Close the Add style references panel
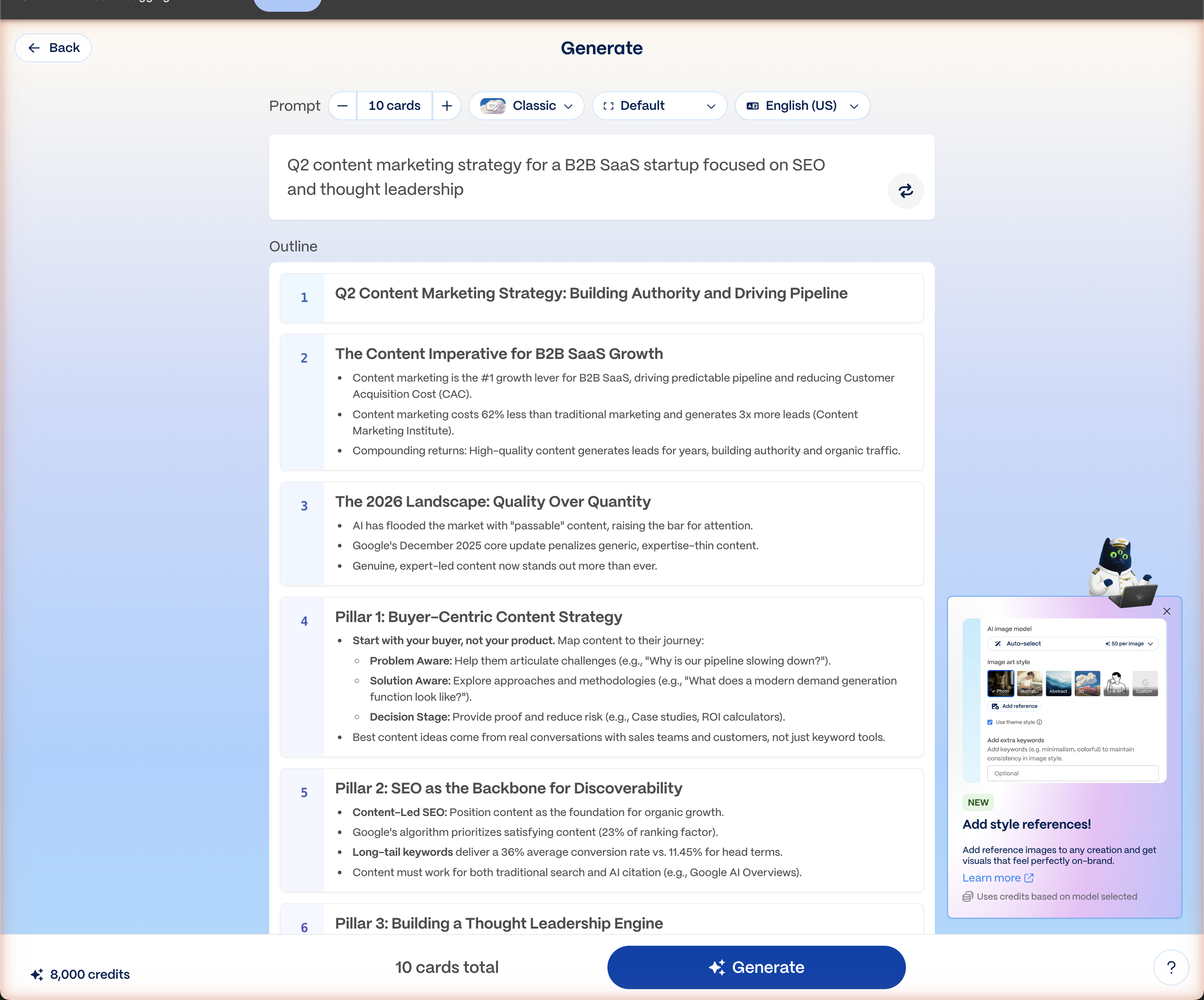The width and height of the screenshot is (1204, 1000). point(1167,611)
